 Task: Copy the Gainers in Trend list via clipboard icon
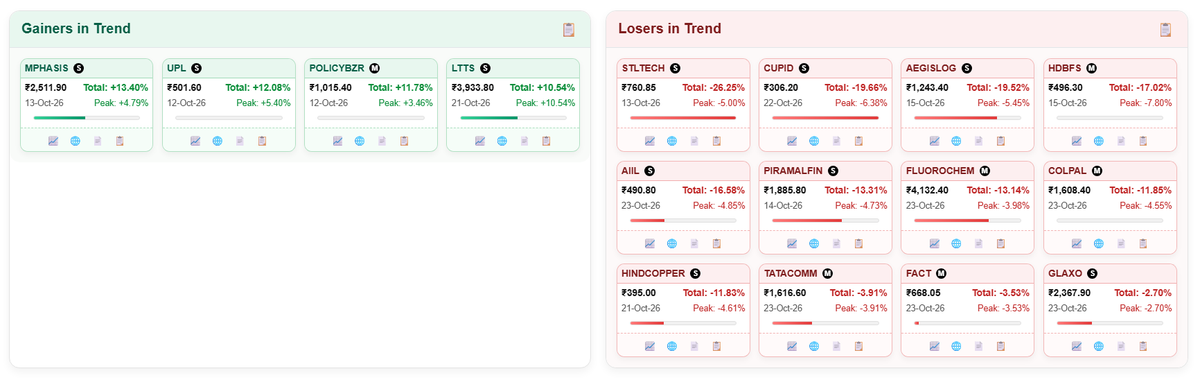(x=569, y=29)
